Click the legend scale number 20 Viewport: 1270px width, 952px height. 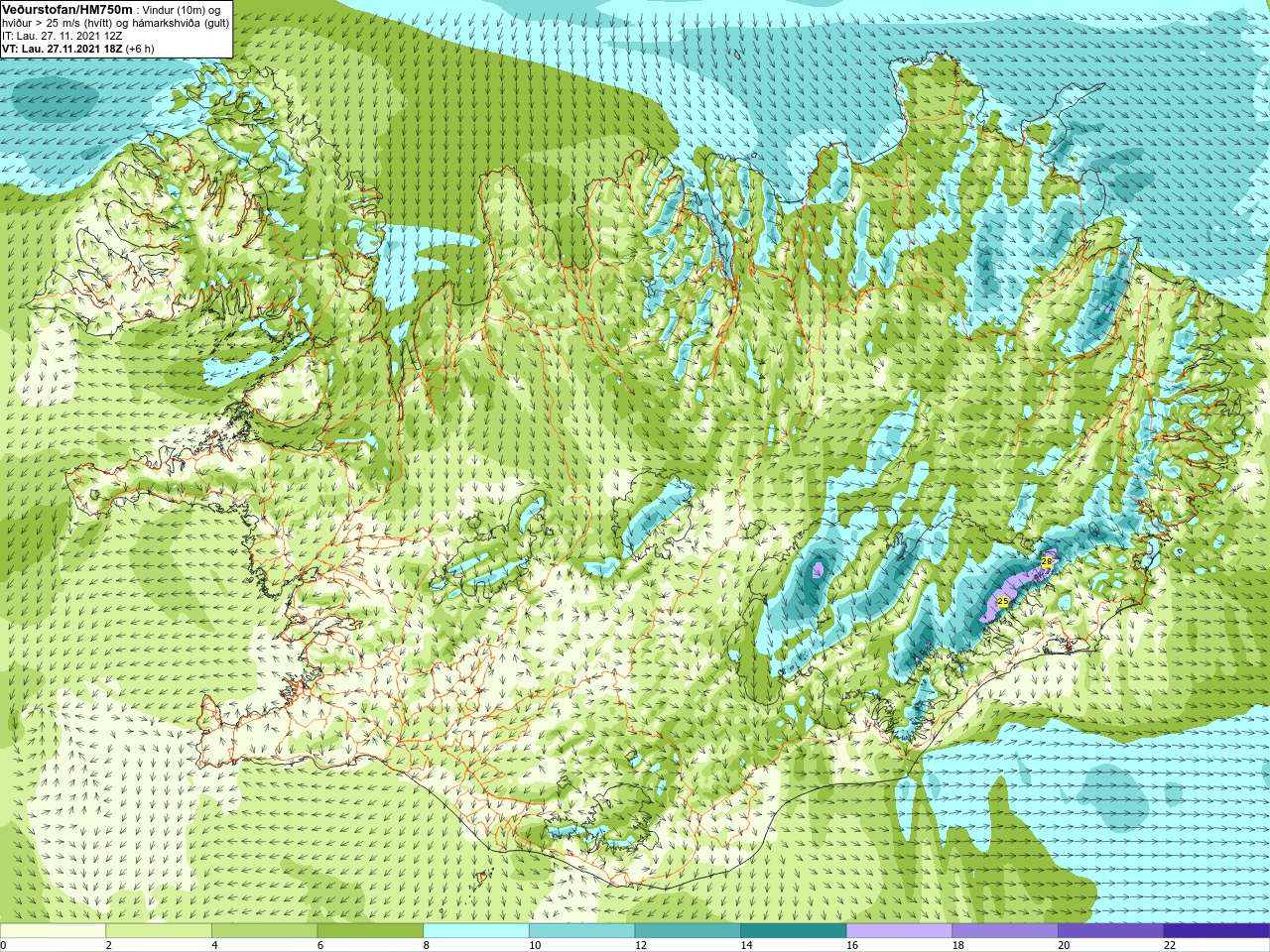1064,945
